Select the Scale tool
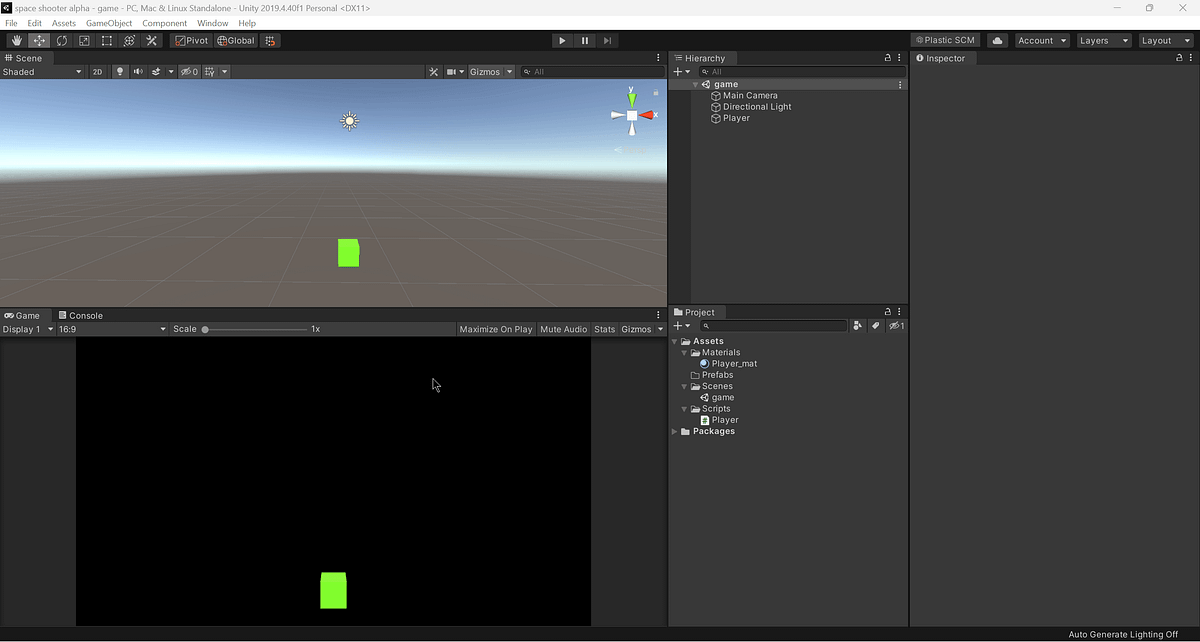The image size is (1200, 642). pyautogui.click(x=84, y=40)
